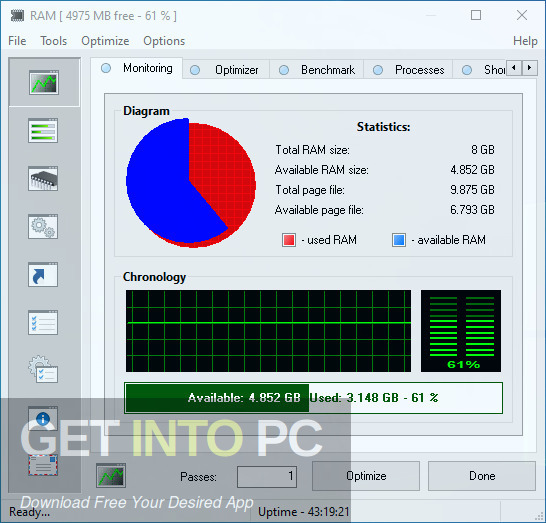546x523 pixels.
Task: Click the RAM chip title bar icon
Action: [x=17, y=16]
